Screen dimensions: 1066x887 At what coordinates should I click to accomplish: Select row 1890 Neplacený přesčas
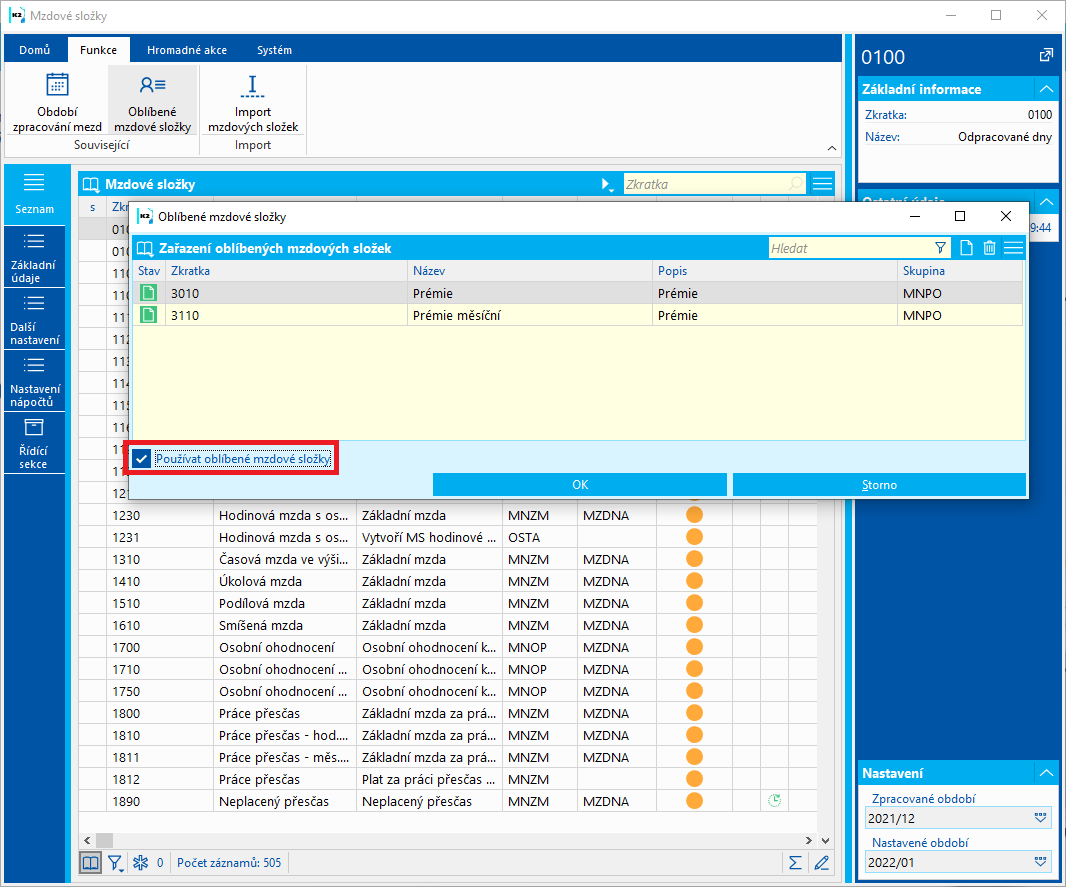447,801
